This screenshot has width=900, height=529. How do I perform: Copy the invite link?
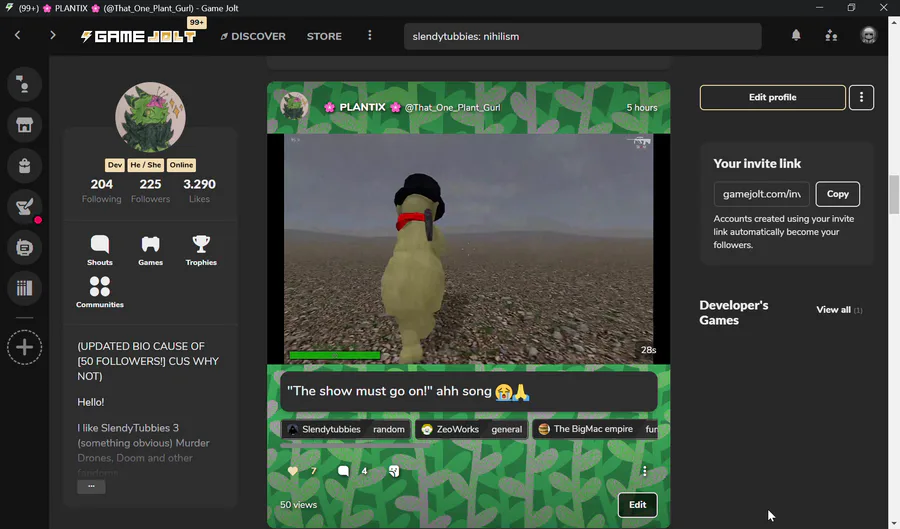point(837,194)
